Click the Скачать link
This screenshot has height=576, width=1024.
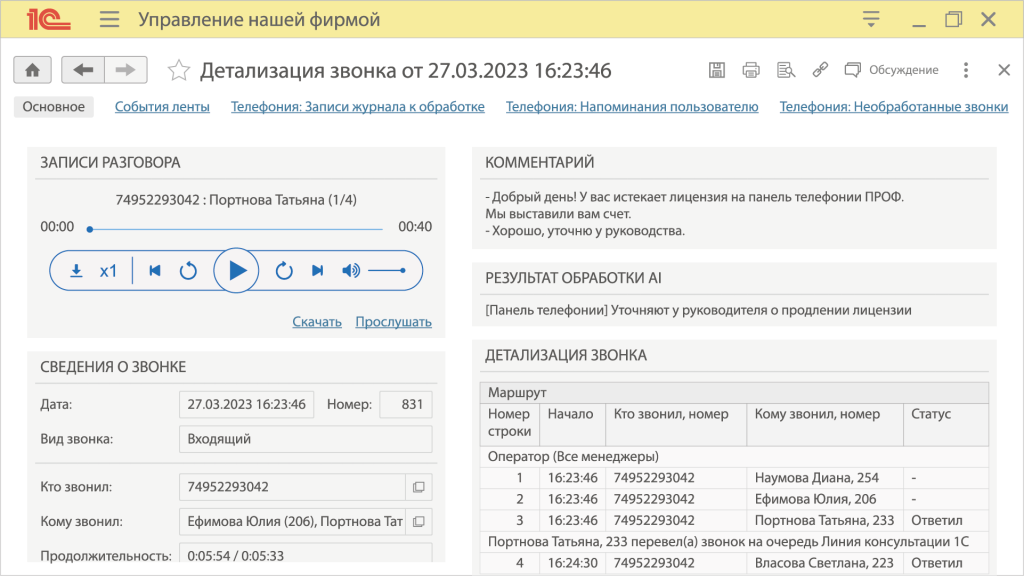(317, 322)
